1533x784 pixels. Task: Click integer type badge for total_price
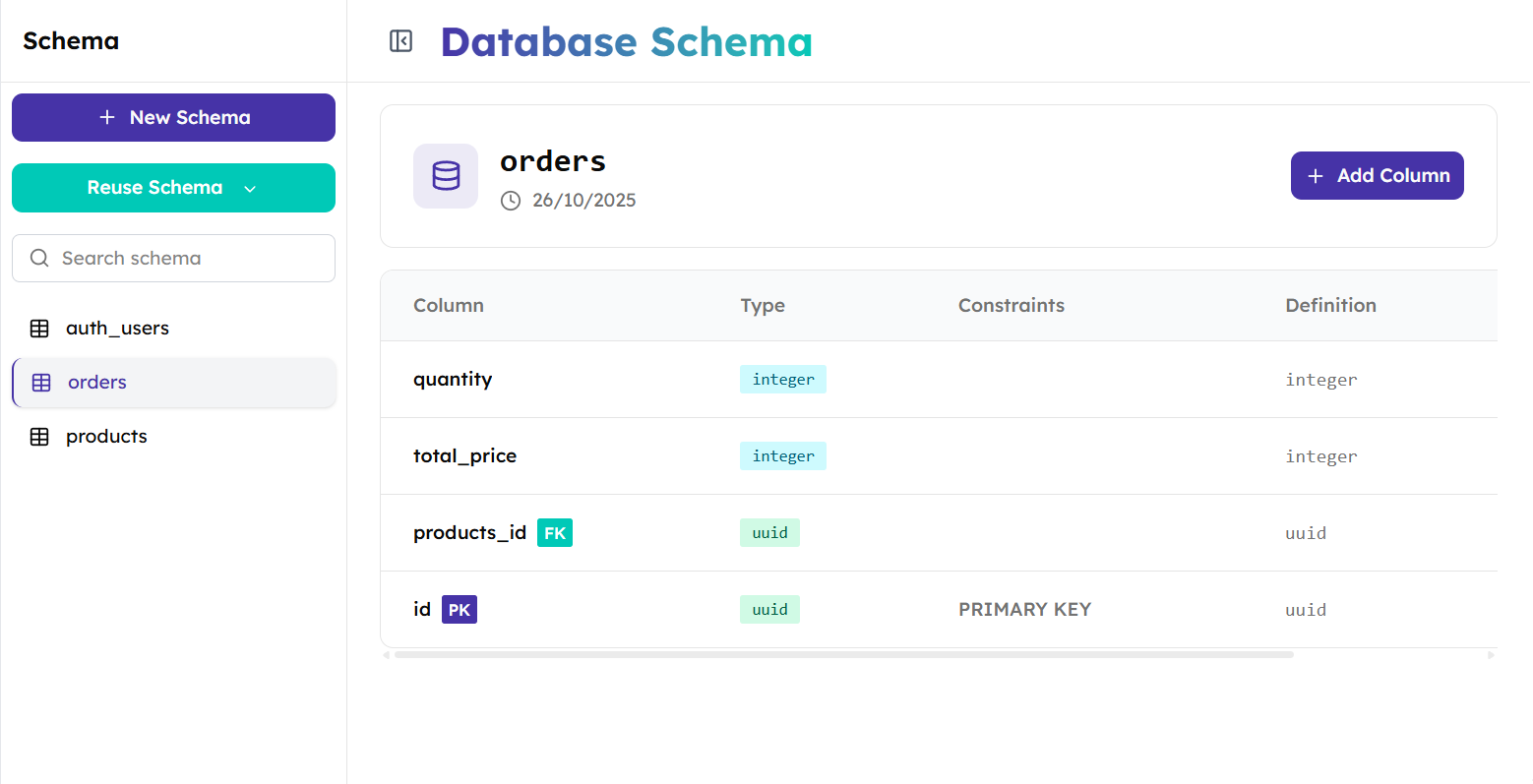[x=783, y=456]
